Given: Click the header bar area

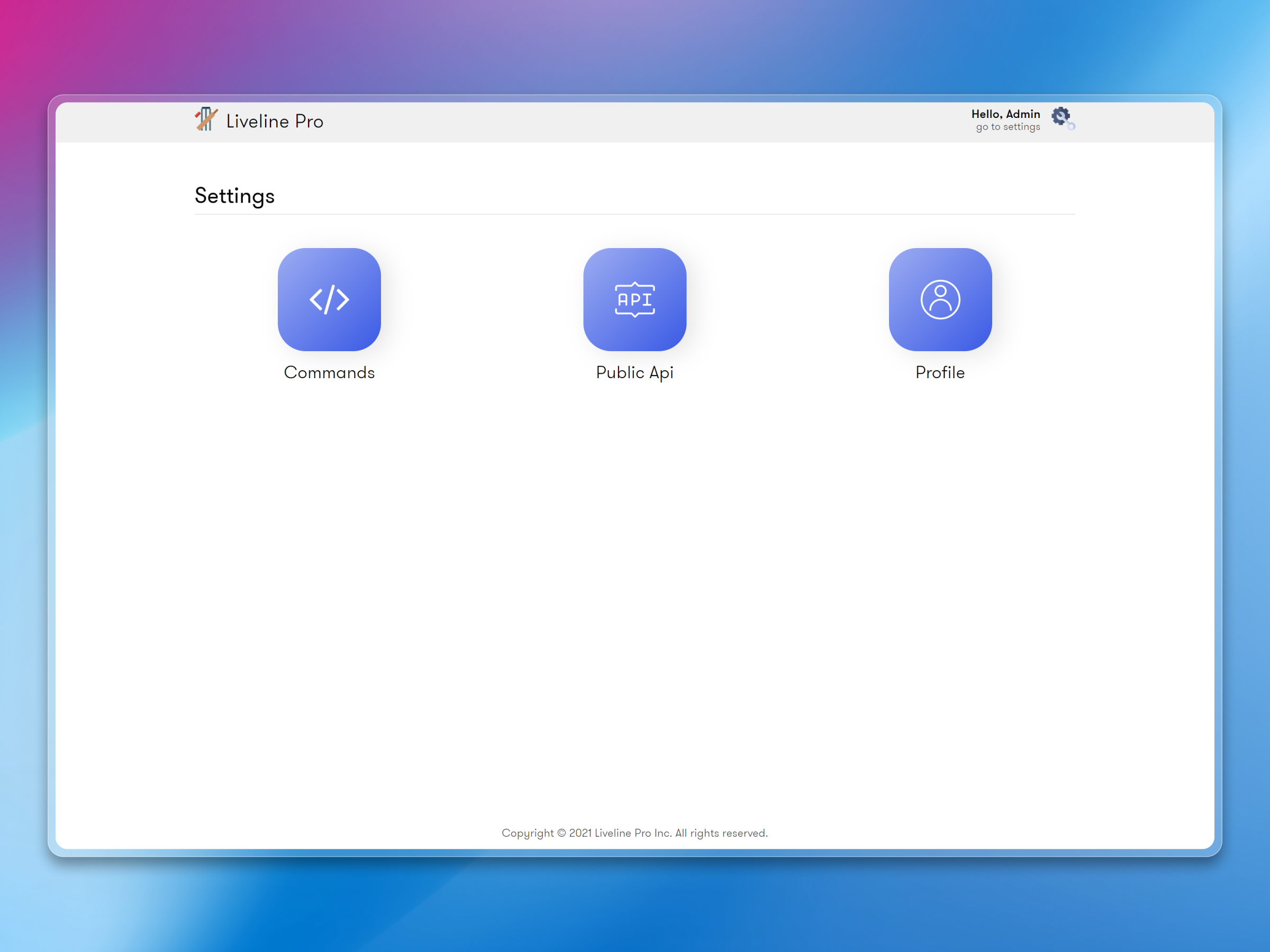Looking at the screenshot, I should (631, 121).
